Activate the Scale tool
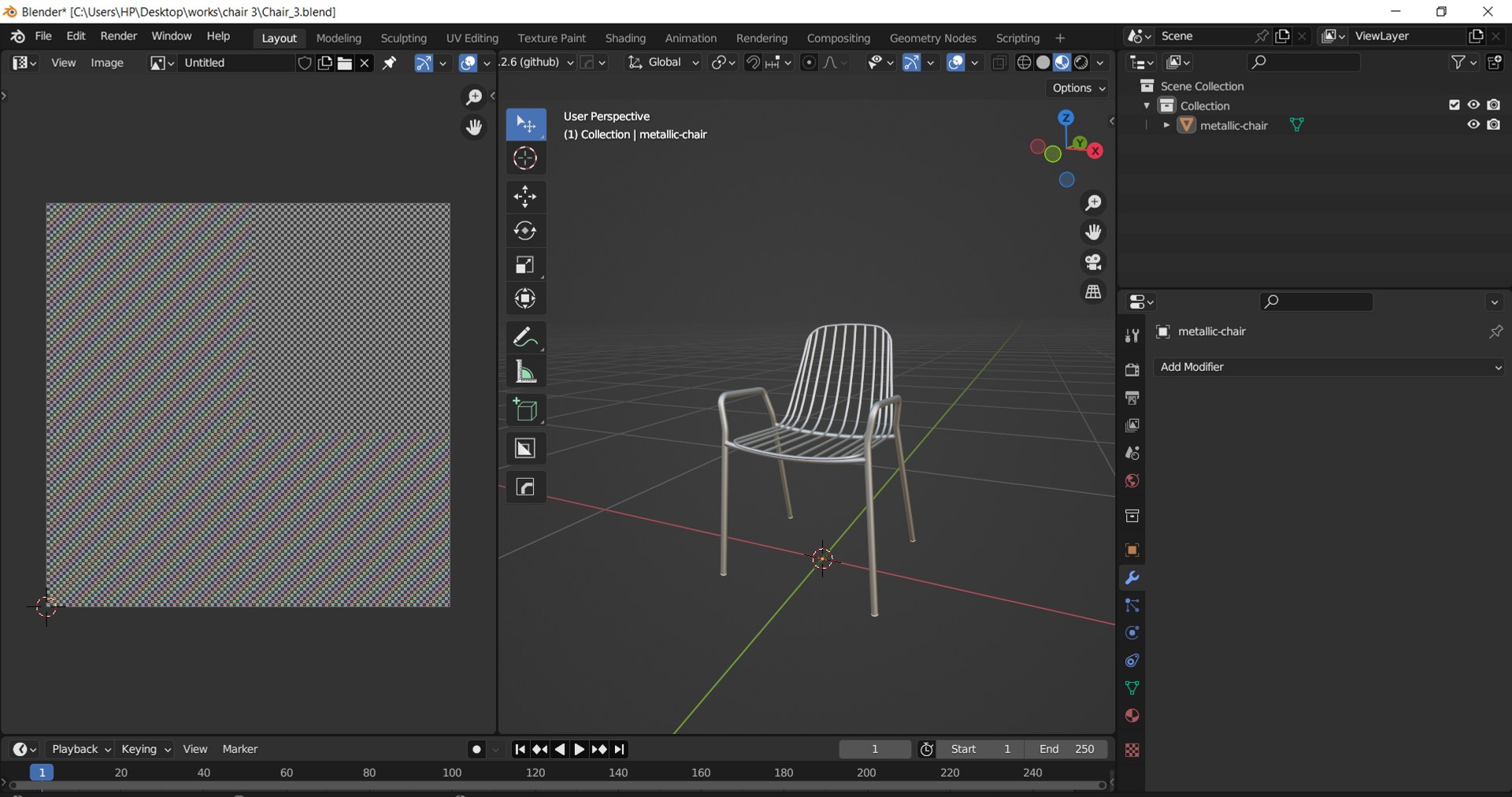 (x=525, y=265)
